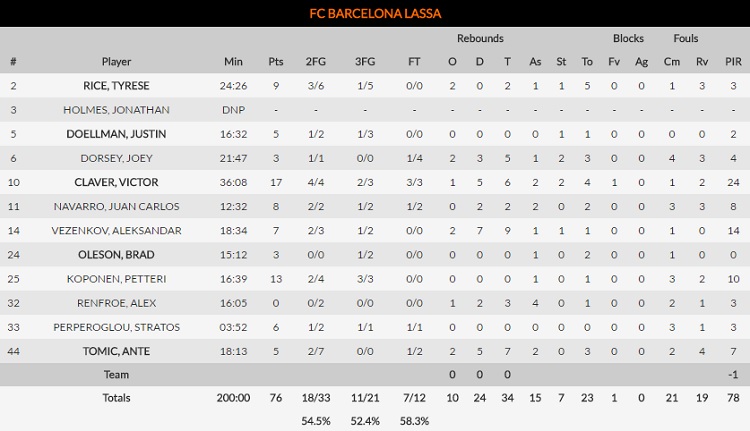Click the Player column header

tap(116, 62)
